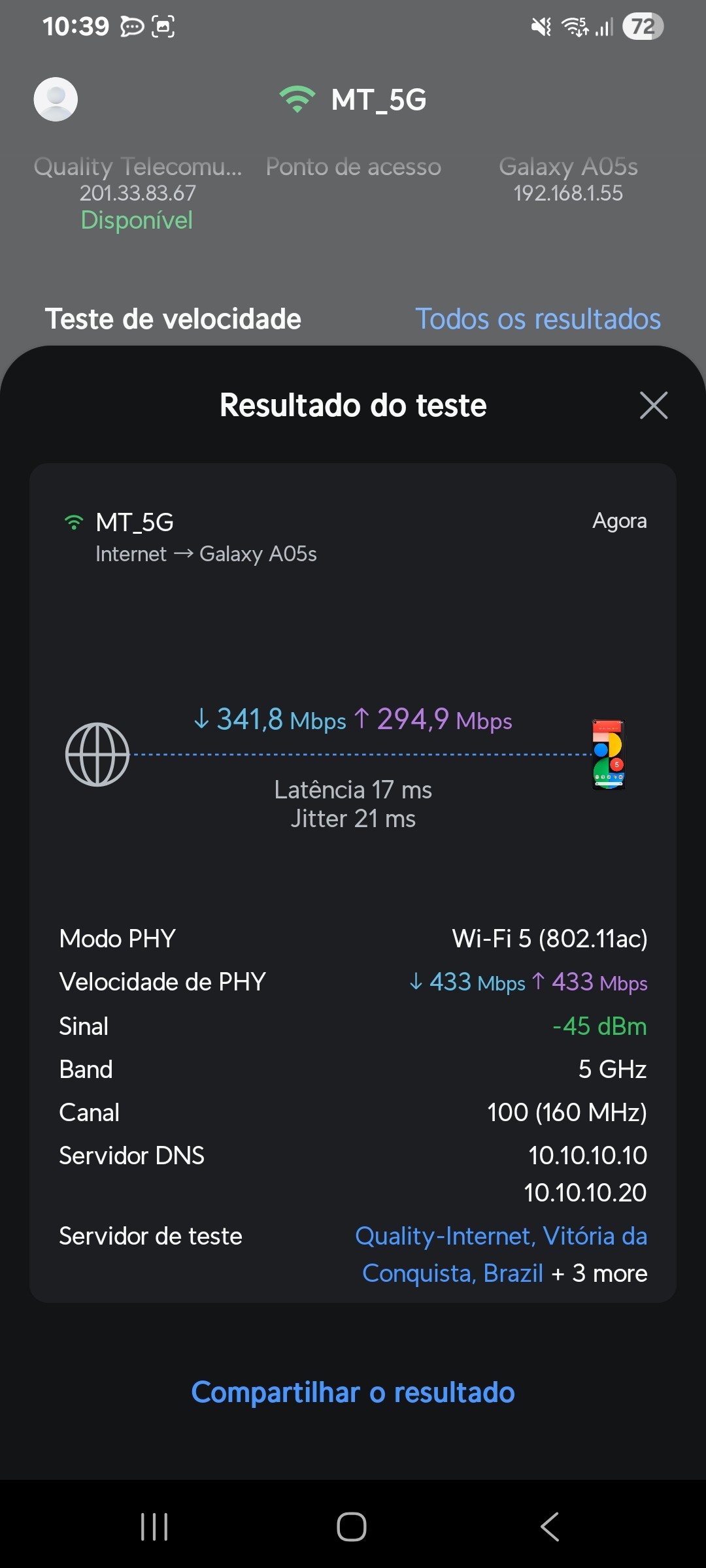Tap the Galaxy phone device image

point(609,755)
